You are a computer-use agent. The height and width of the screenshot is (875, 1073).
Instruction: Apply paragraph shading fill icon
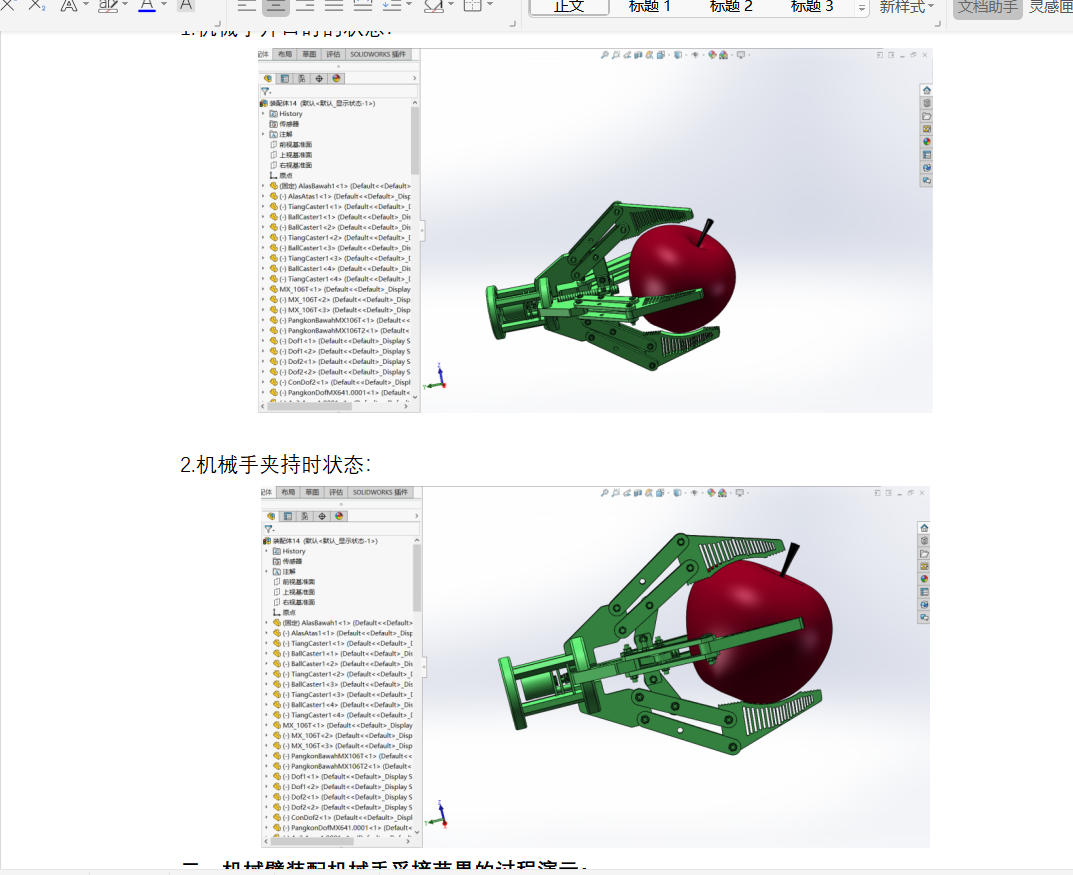point(433,5)
